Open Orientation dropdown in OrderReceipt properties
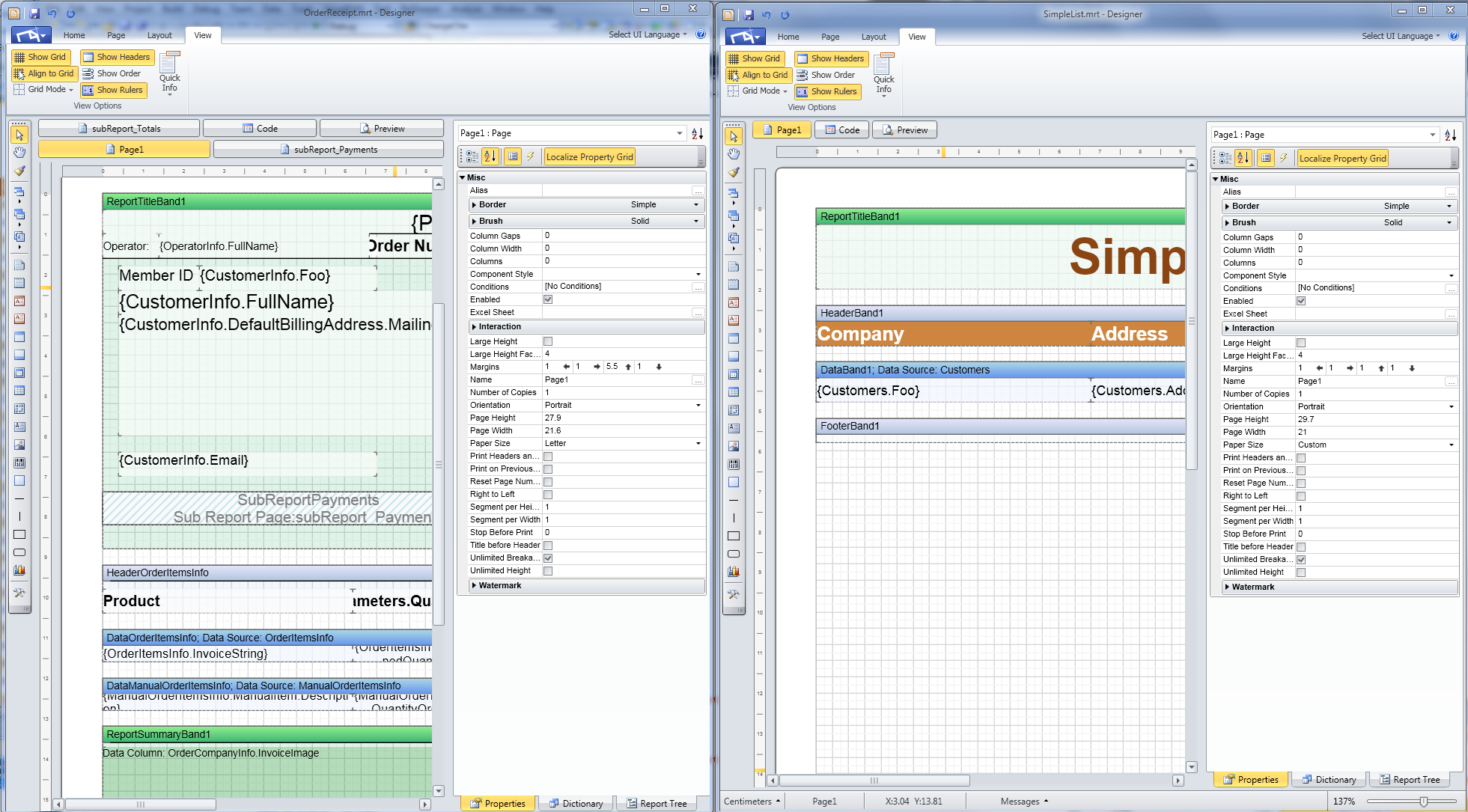 click(698, 406)
